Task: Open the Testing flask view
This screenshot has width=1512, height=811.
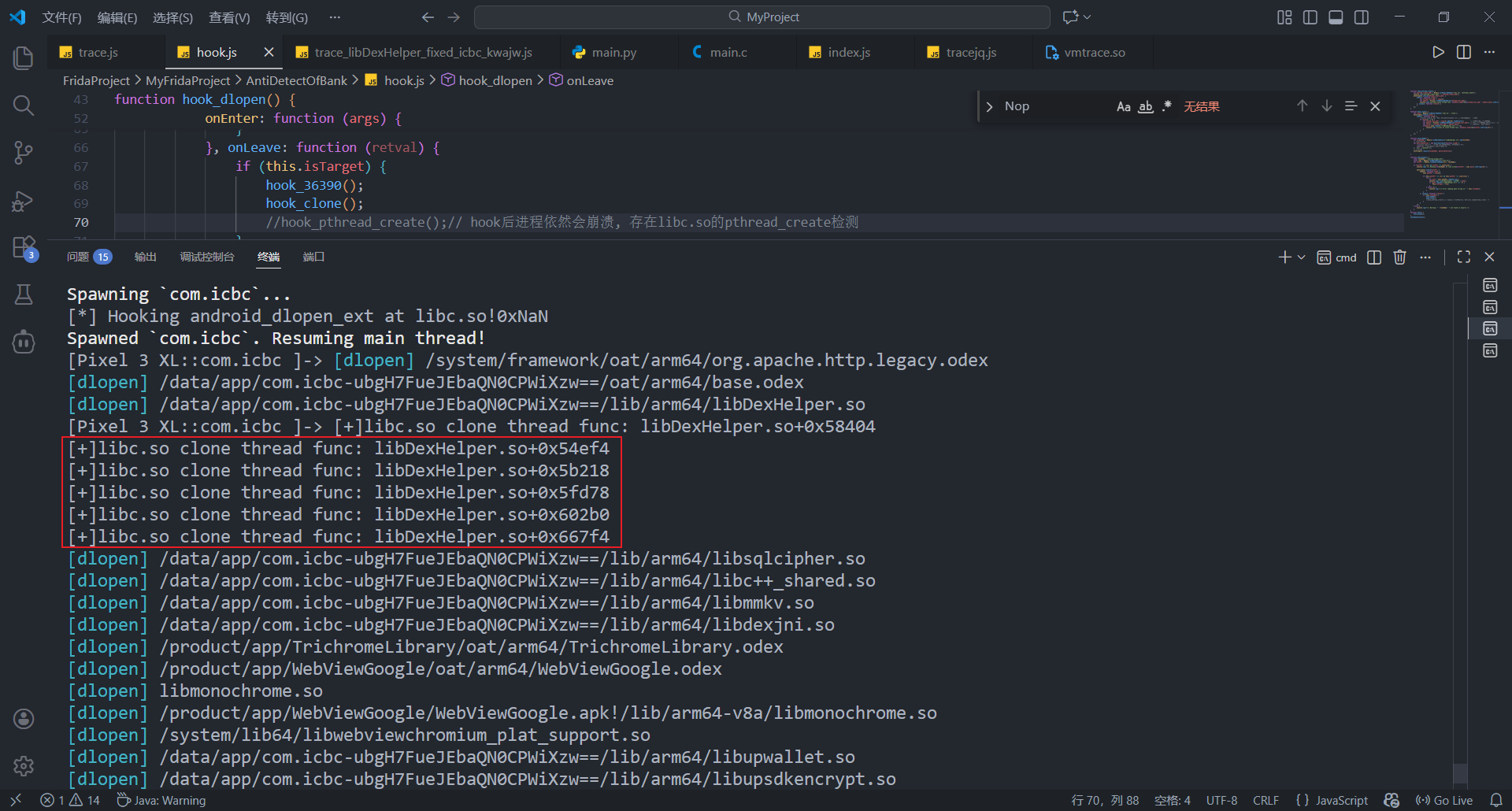Action: click(x=24, y=294)
